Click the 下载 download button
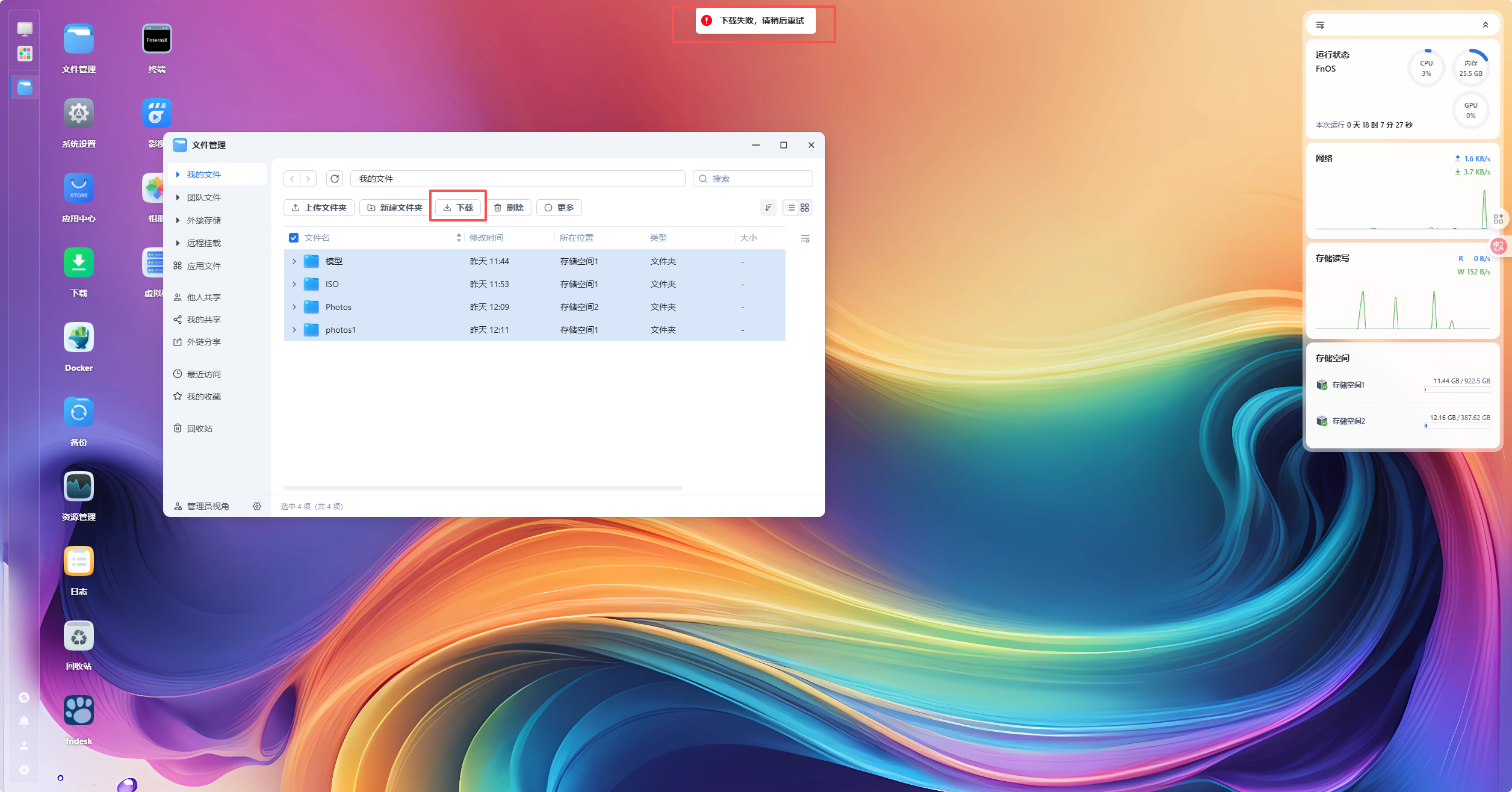Image resolution: width=1512 pixels, height=792 pixels. point(458,208)
